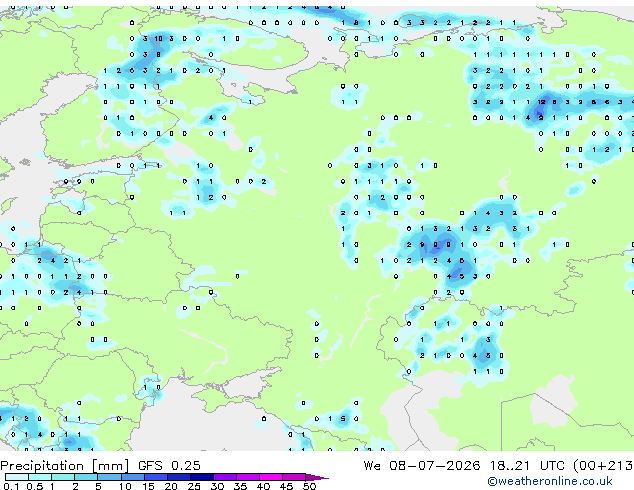634x490 pixels.
Task: Click the "Precipitation" title text
Action: 42,466
